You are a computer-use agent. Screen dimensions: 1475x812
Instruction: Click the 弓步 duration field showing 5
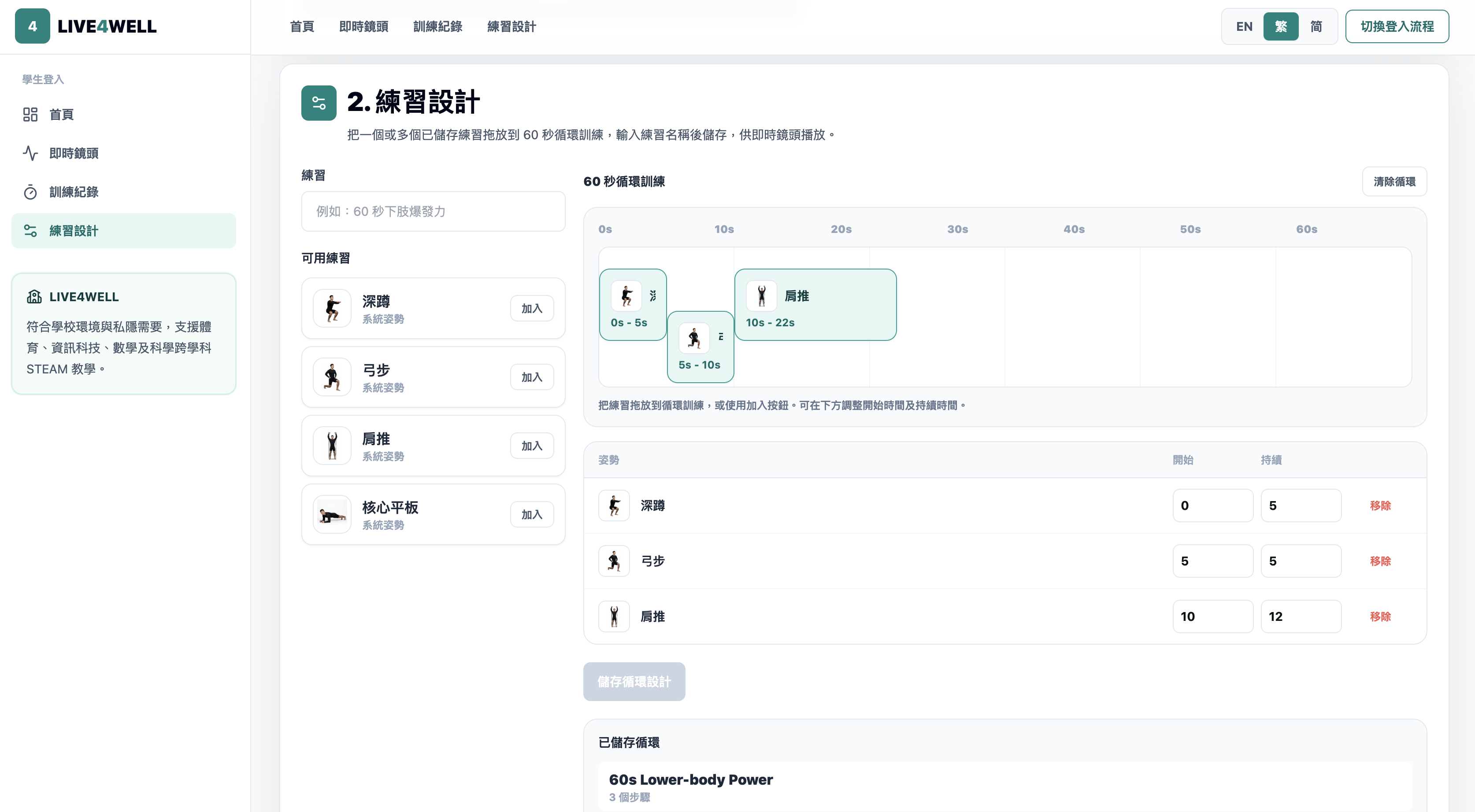click(1301, 561)
